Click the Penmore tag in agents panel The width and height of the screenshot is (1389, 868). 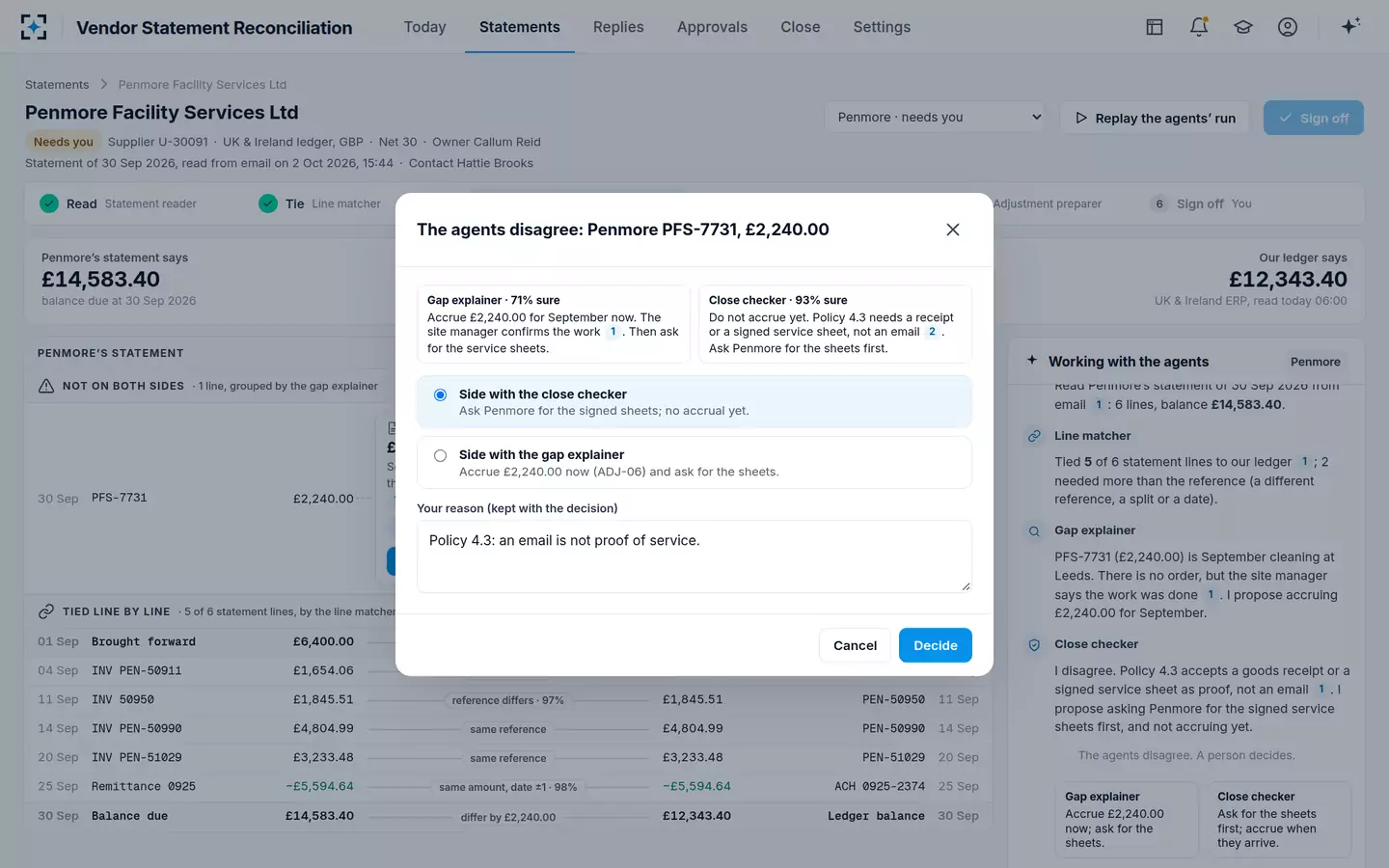1316,362
